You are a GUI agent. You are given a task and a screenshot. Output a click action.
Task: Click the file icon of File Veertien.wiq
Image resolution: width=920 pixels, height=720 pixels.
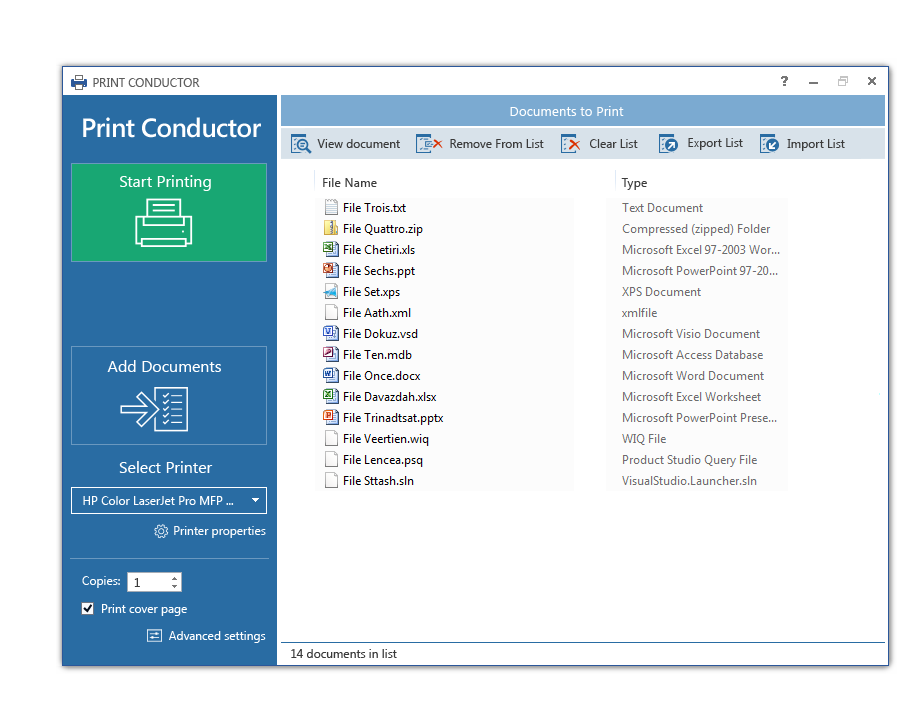click(331, 438)
